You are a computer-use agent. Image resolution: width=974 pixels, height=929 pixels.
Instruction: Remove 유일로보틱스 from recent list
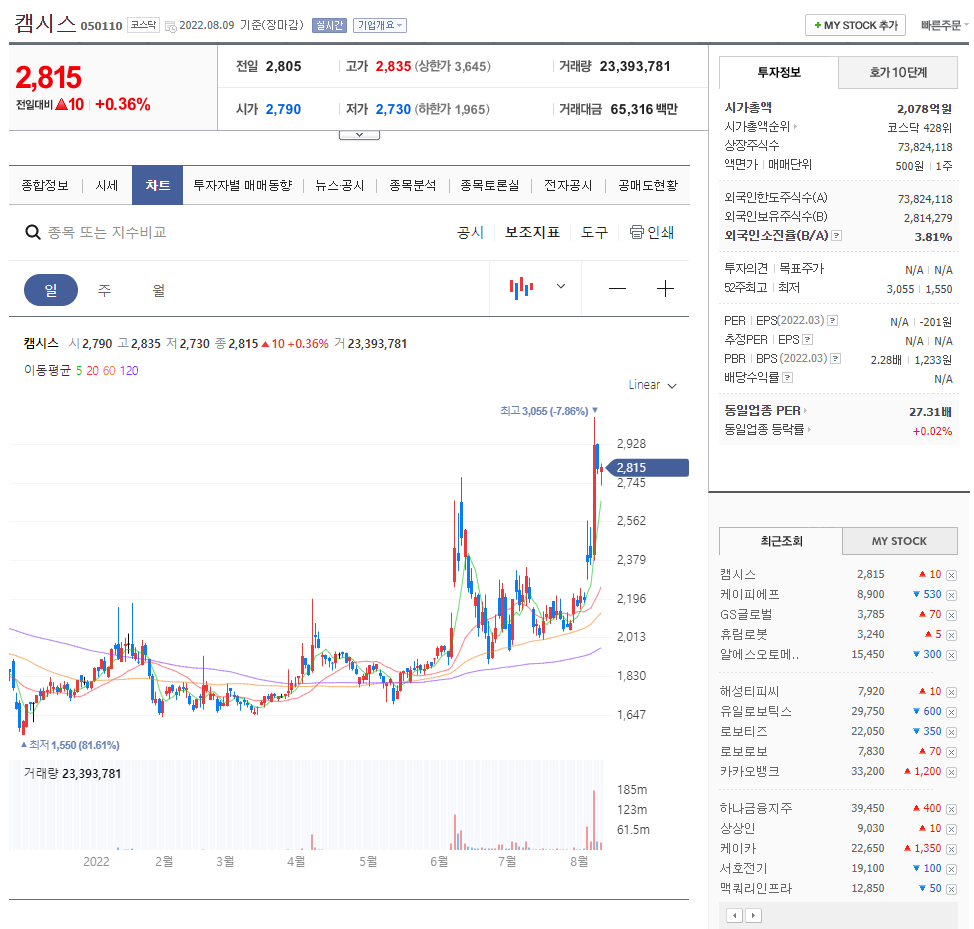[951, 712]
